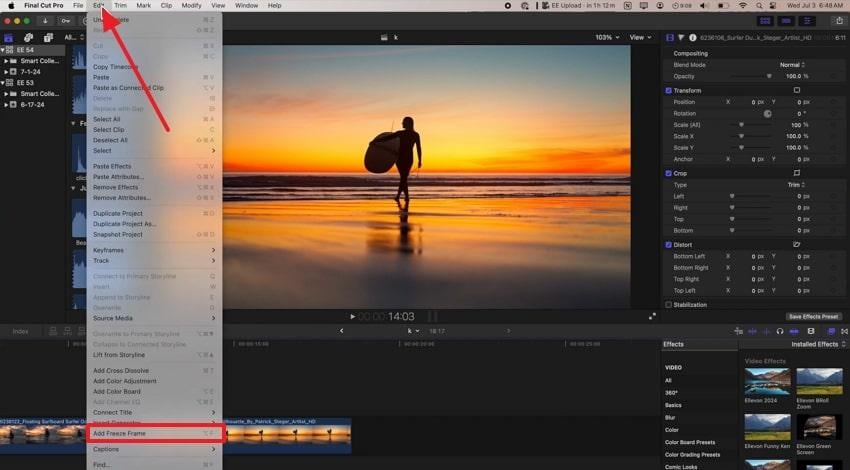Viewport: 850px width, 470px height.
Task: Toggle the Effects browser icon
Action: click(x=831, y=331)
